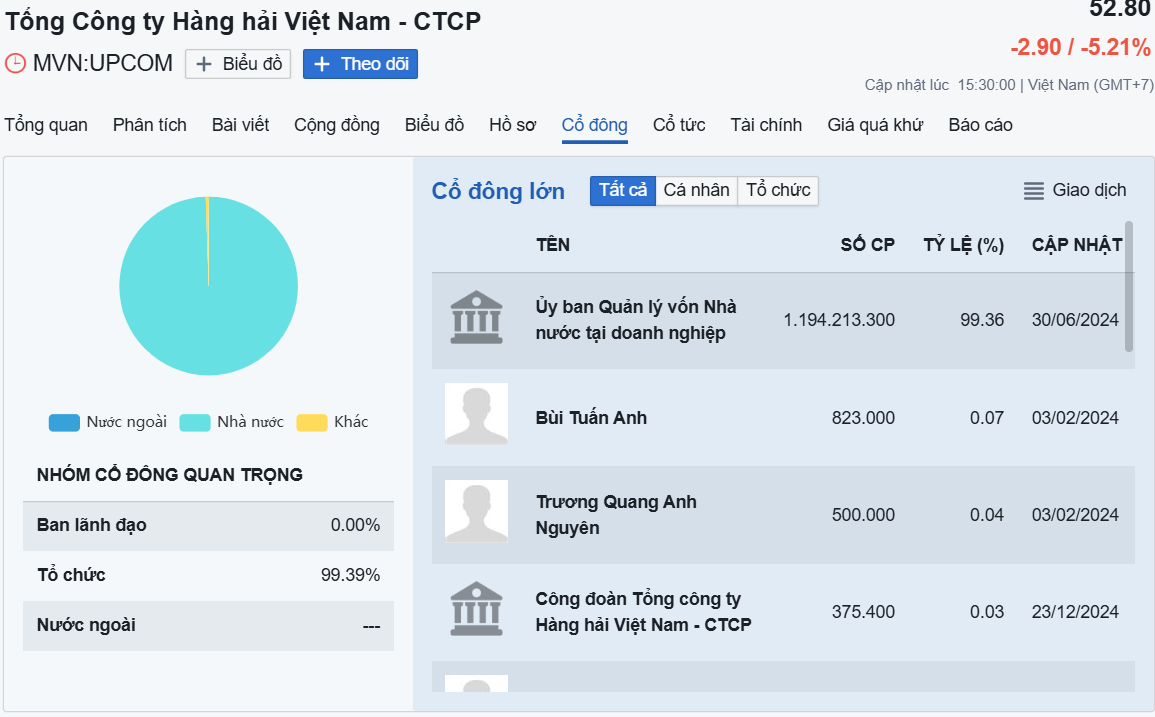Filter shareholders by Tổ chức
Viewport: 1155px width, 717px height.
(x=778, y=191)
